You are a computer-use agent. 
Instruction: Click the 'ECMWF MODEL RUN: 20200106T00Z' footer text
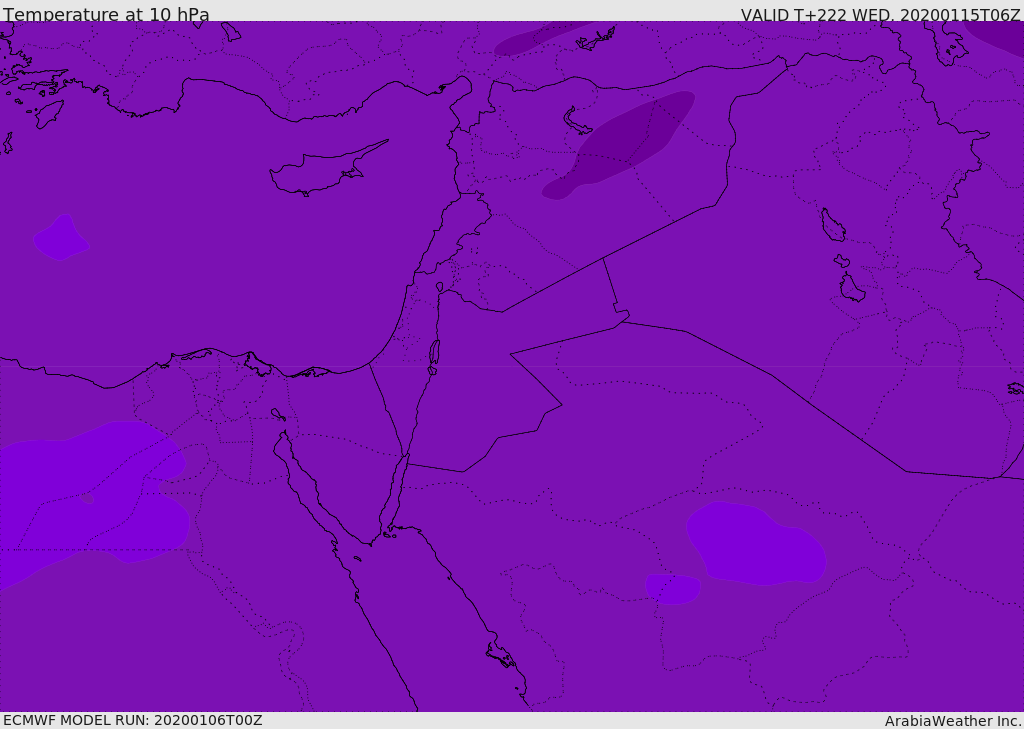coord(133,720)
